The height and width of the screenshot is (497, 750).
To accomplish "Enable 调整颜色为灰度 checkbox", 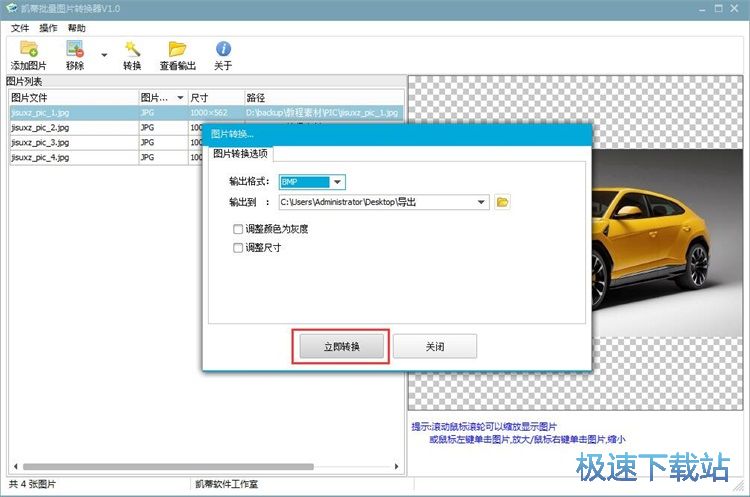I will pos(238,229).
